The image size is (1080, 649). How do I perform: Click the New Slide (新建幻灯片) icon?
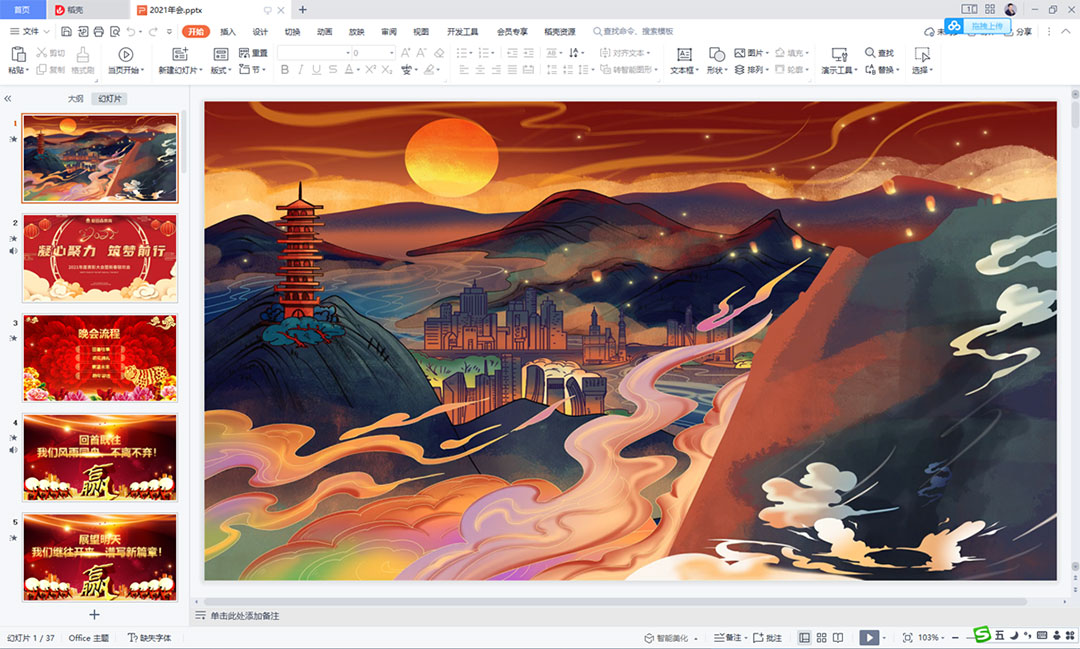[x=180, y=55]
